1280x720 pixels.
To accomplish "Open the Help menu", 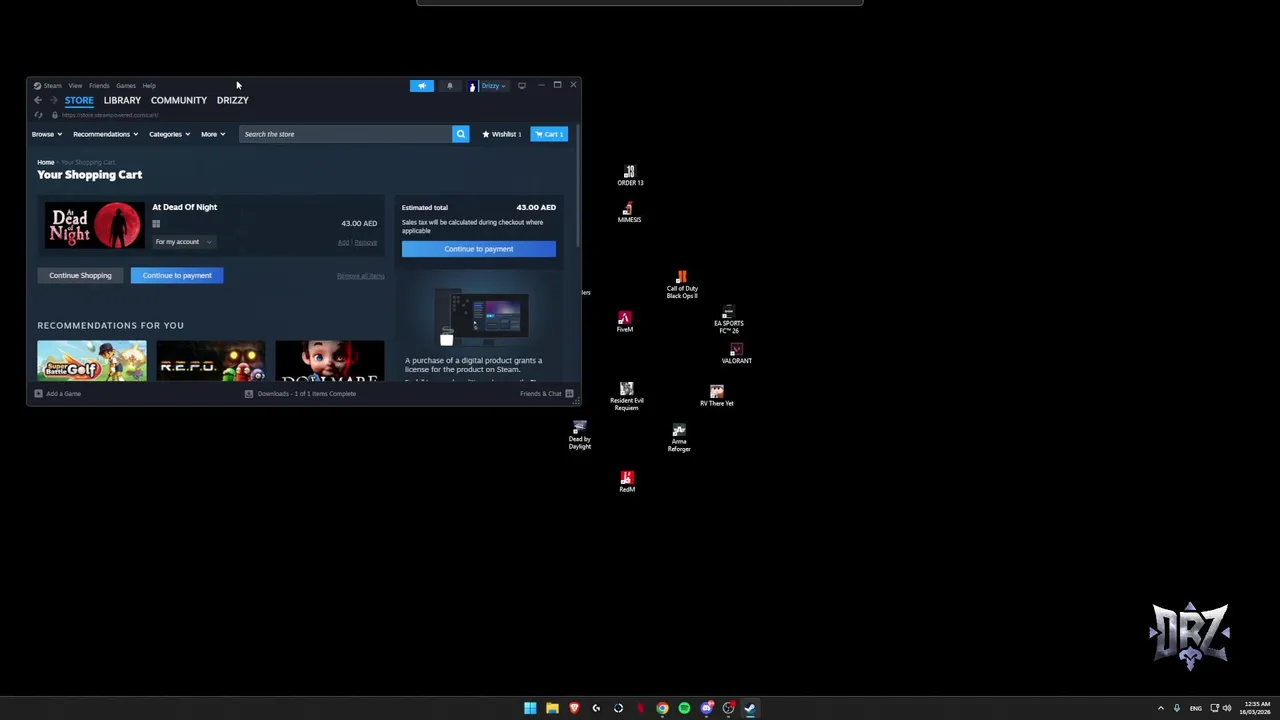I will click(149, 86).
